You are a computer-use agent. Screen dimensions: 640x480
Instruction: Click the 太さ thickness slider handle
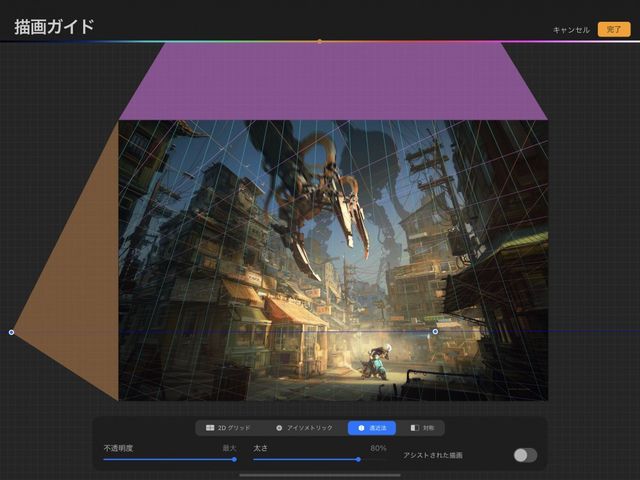click(x=358, y=459)
